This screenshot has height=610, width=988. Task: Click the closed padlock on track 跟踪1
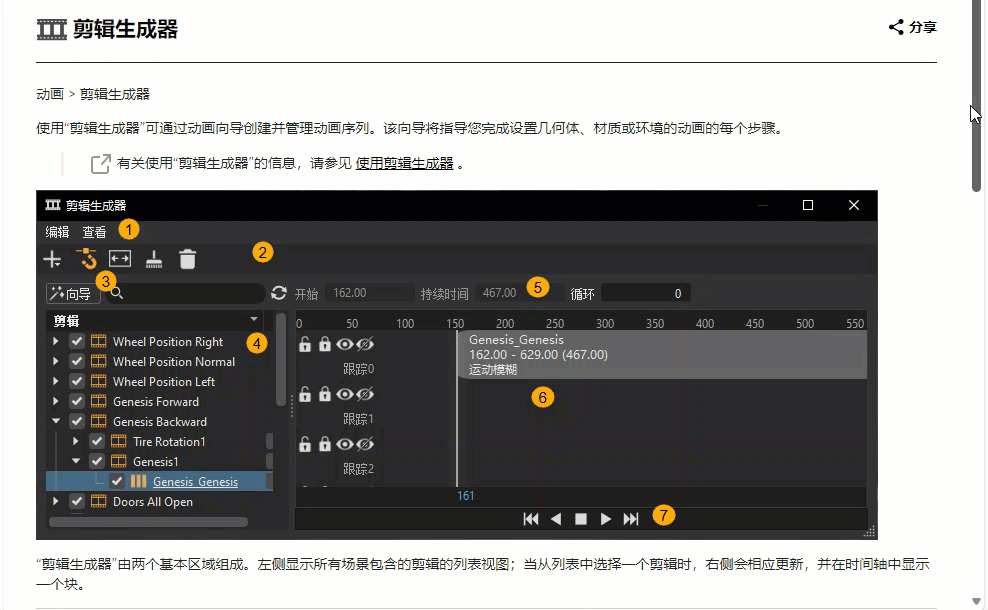click(325, 394)
